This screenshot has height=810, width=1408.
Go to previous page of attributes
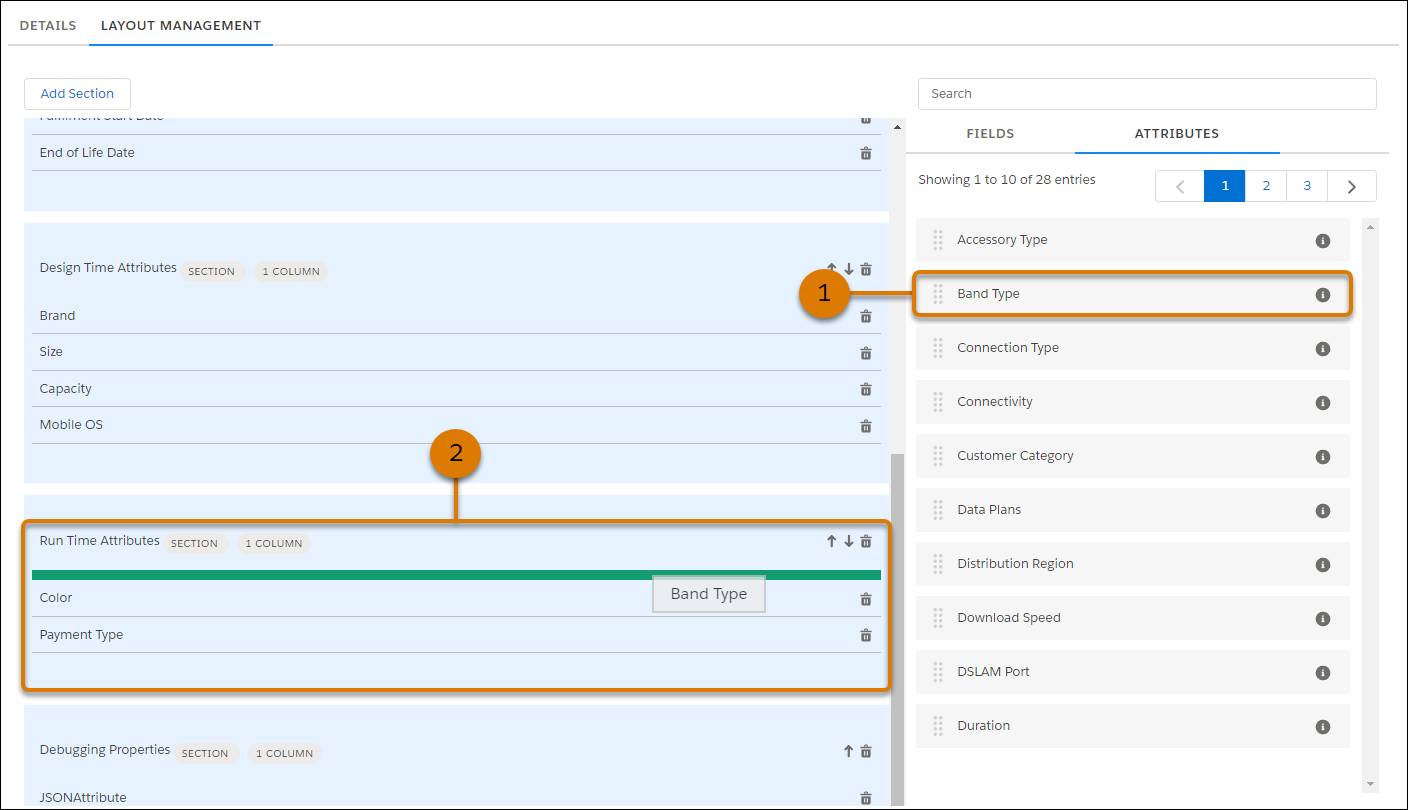[x=1180, y=186]
